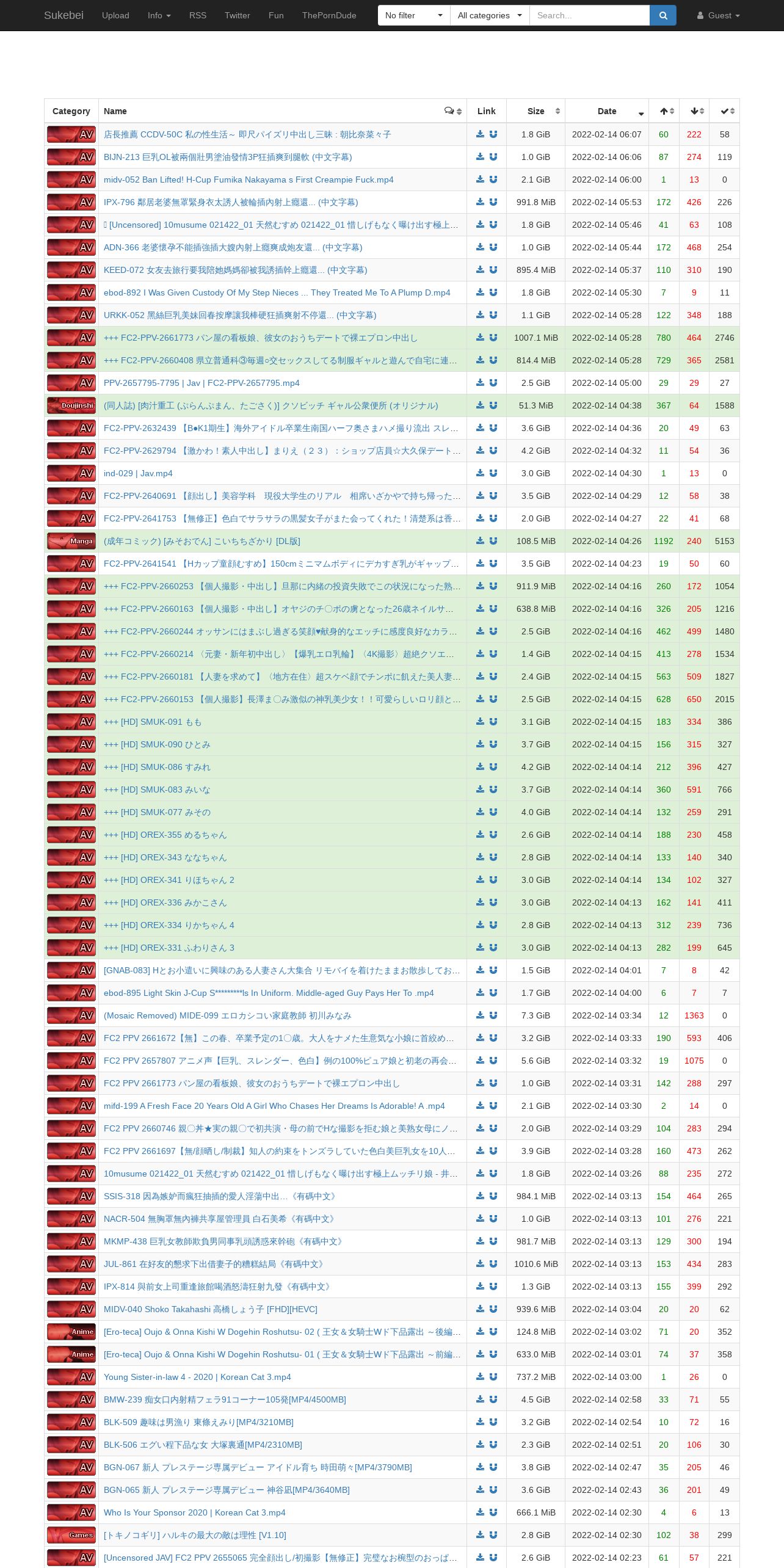Open the No filter dropdown
The image size is (784, 1568).
click(x=414, y=15)
